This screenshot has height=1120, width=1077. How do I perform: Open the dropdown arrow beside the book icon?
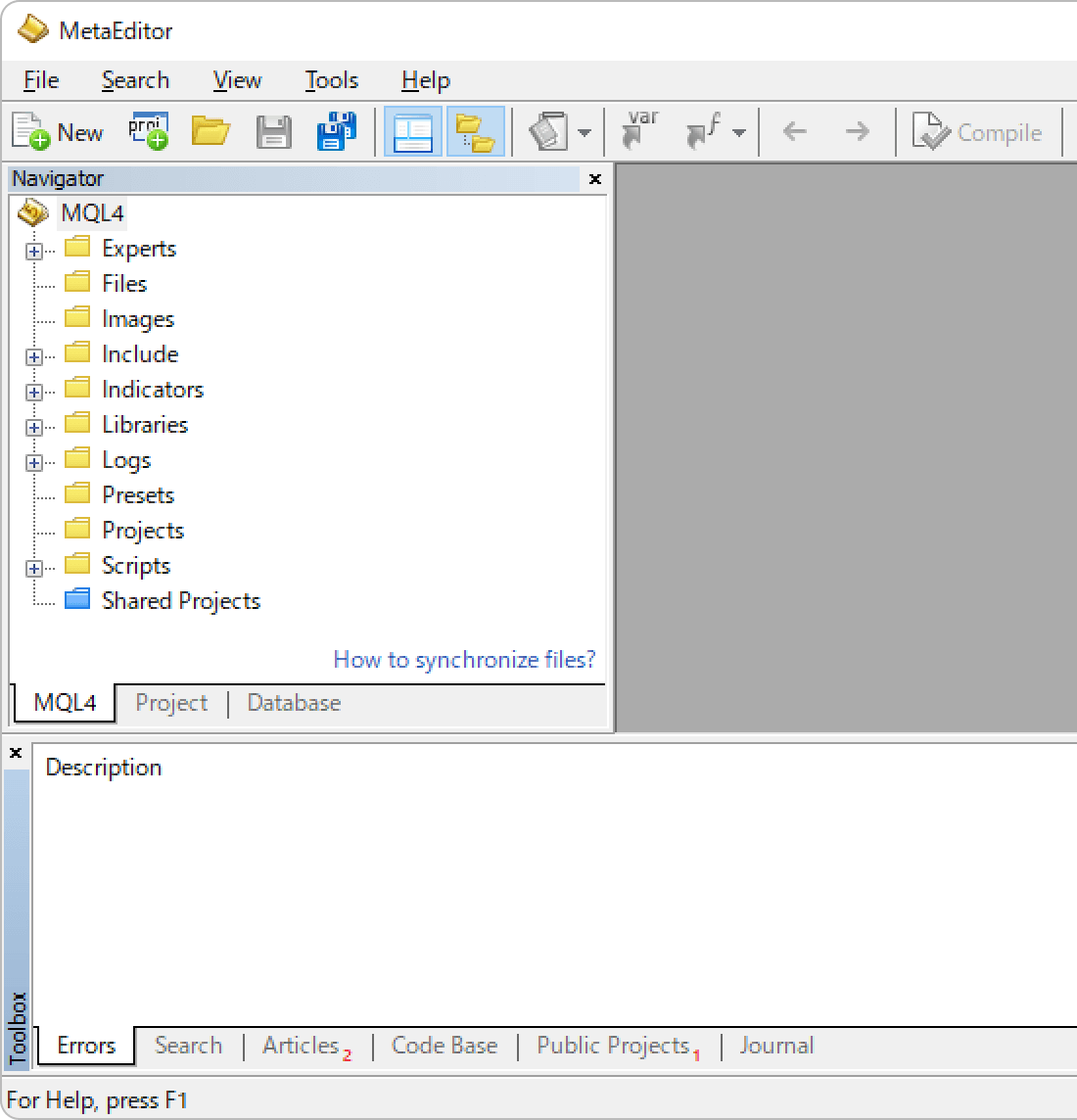coord(585,132)
